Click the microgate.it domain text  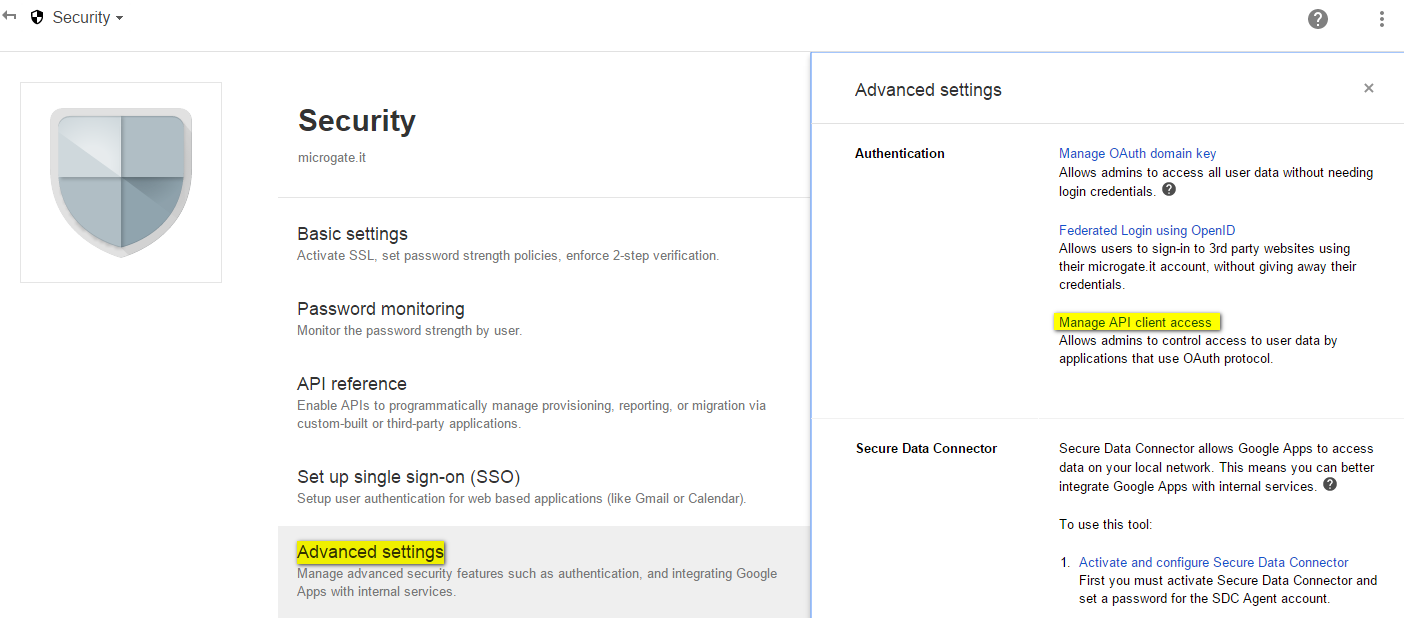point(332,158)
